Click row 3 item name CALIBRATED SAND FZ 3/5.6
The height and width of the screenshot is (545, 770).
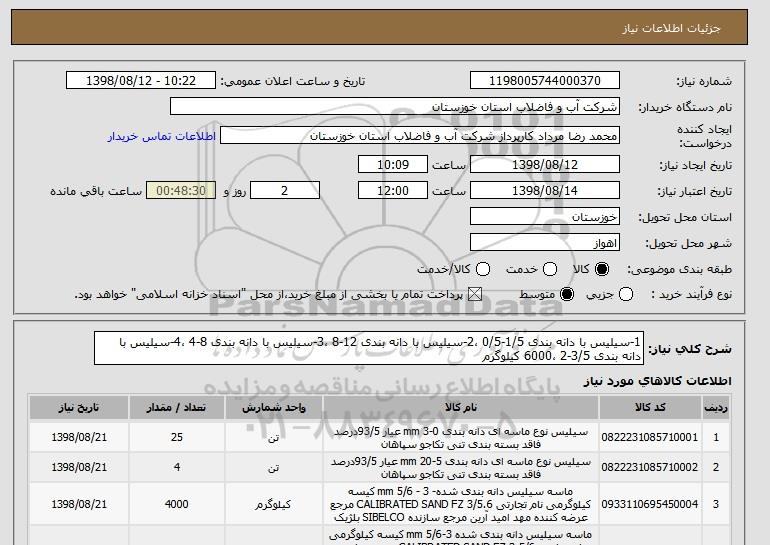point(461,504)
